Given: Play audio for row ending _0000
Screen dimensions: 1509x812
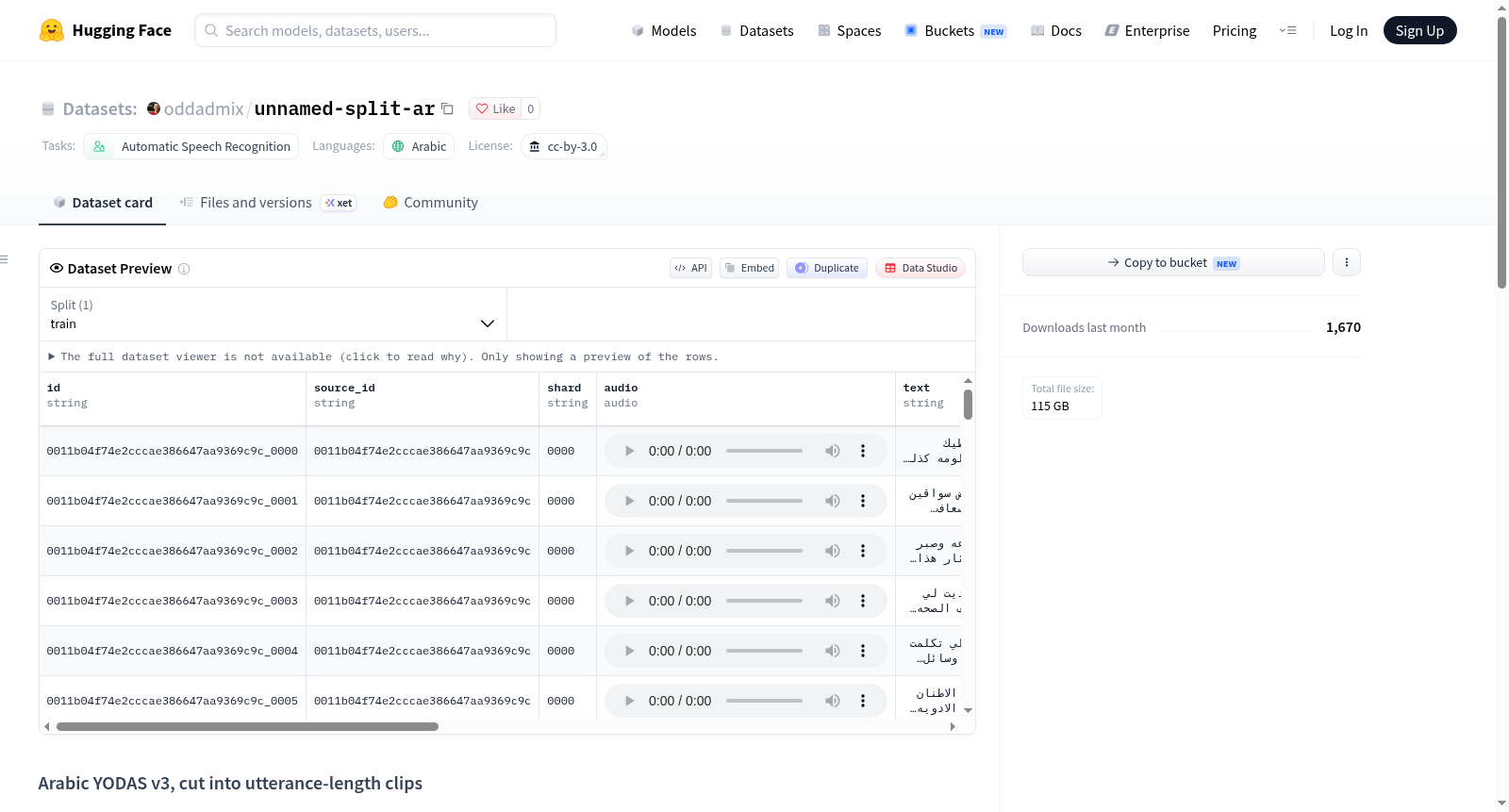Looking at the screenshot, I should click(x=629, y=451).
